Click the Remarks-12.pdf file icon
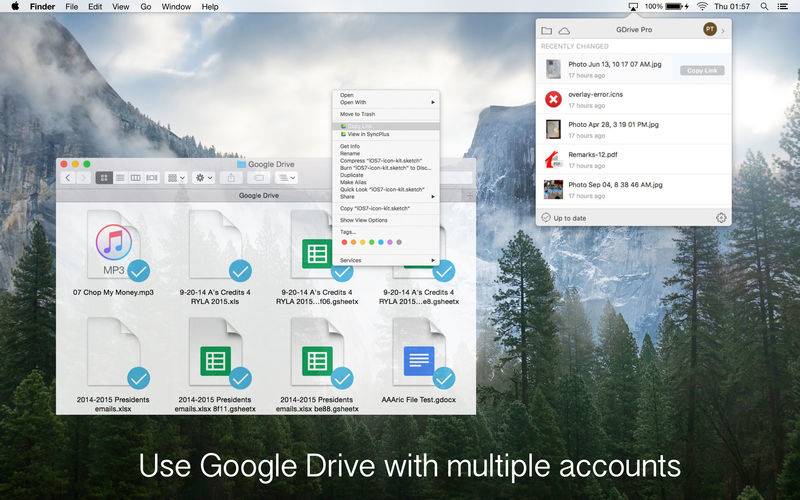This screenshot has height=500, width=800. pos(553,159)
